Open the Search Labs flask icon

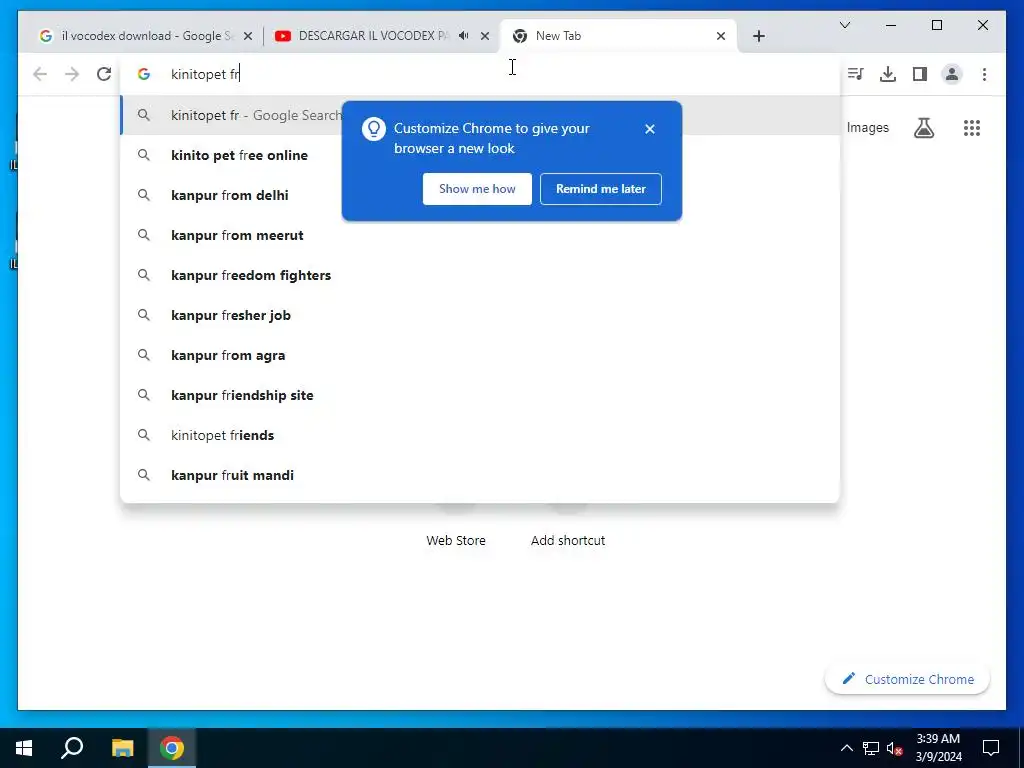pos(923,128)
